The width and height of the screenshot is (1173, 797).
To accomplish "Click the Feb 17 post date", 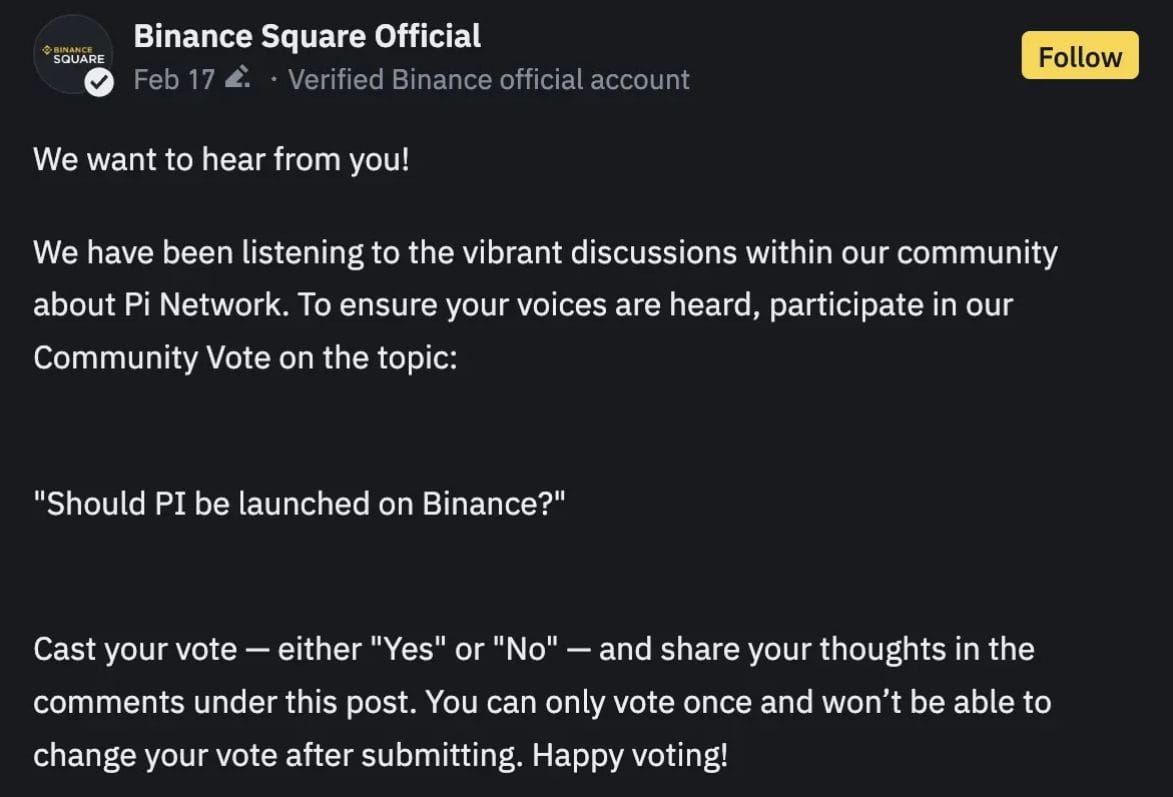I will (x=174, y=79).
